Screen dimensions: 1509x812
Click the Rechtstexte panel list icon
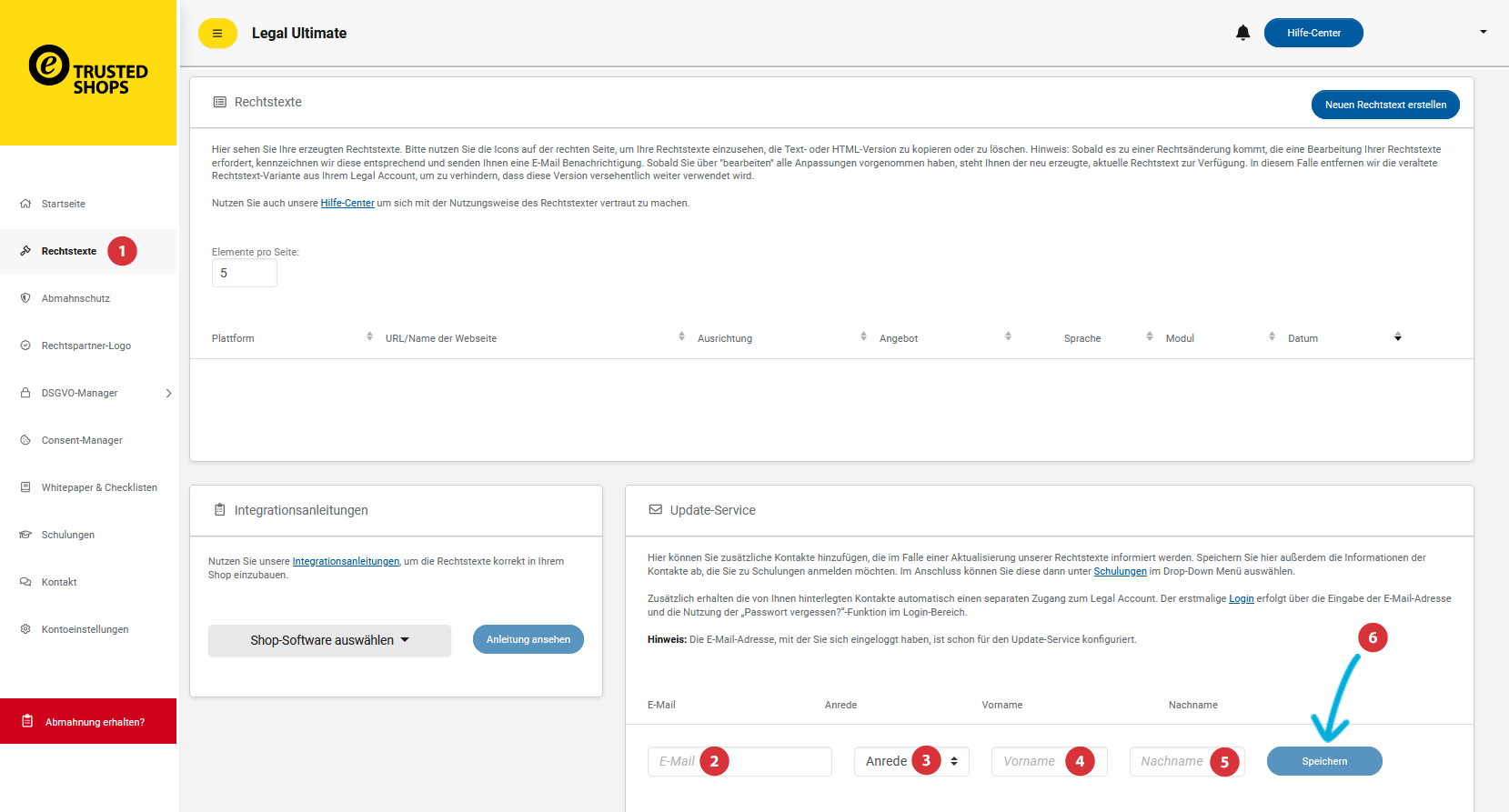click(x=219, y=102)
